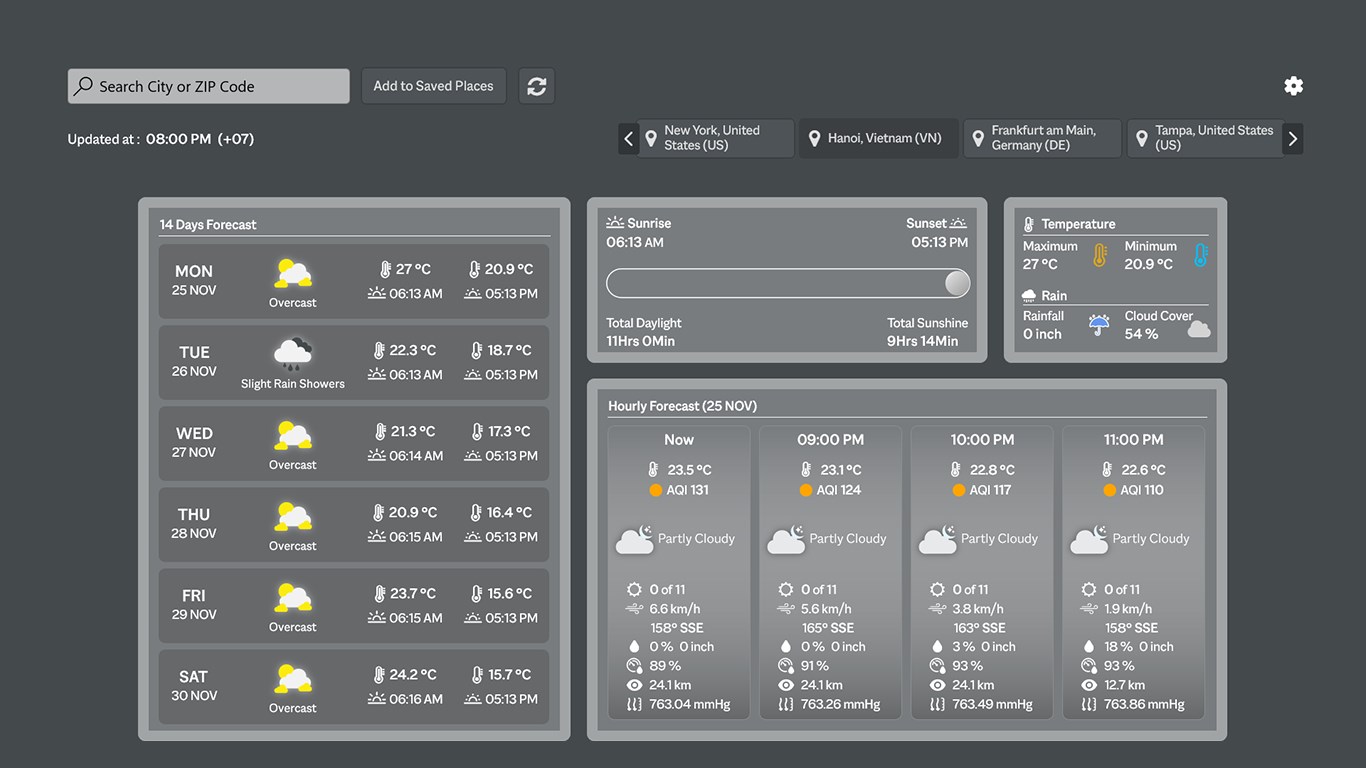
Task: Open the Tampa, United States location
Action: [x=1206, y=138]
